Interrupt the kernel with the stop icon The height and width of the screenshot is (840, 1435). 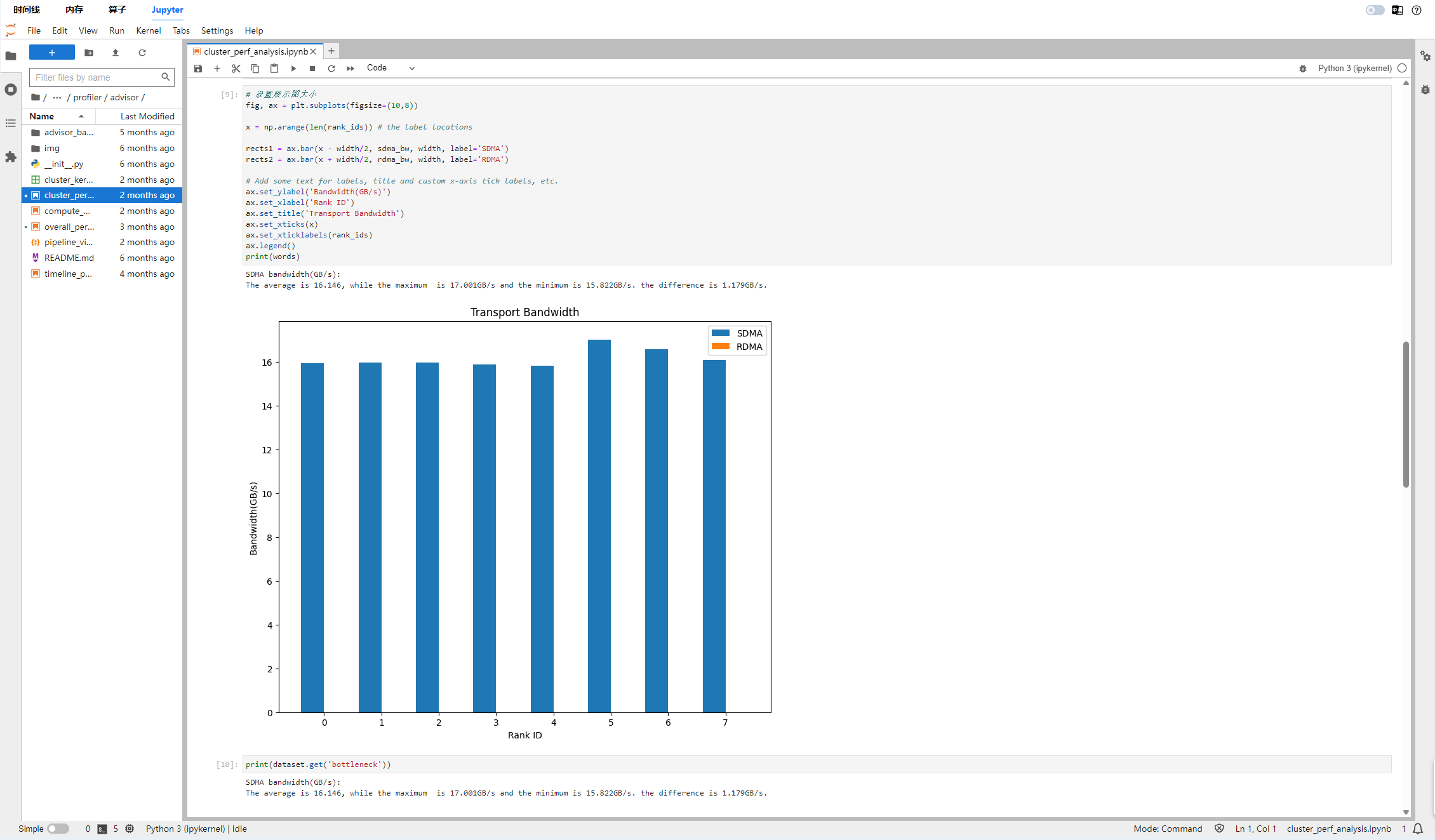pos(312,69)
